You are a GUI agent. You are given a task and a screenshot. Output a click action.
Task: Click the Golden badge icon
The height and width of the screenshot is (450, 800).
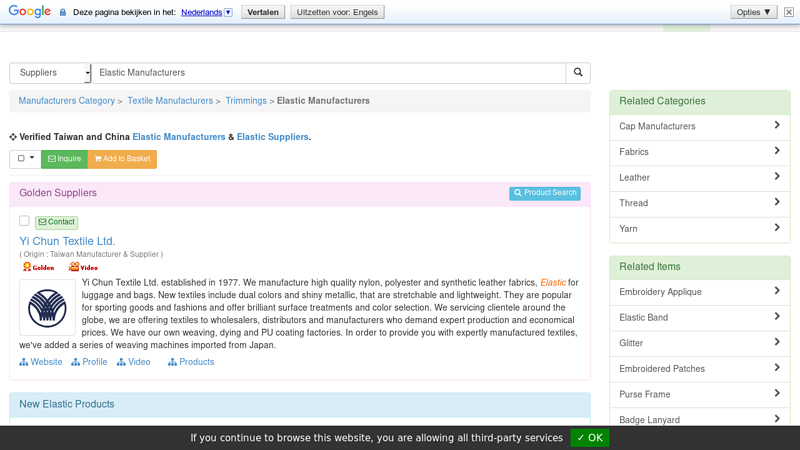pyautogui.click(x=38, y=267)
